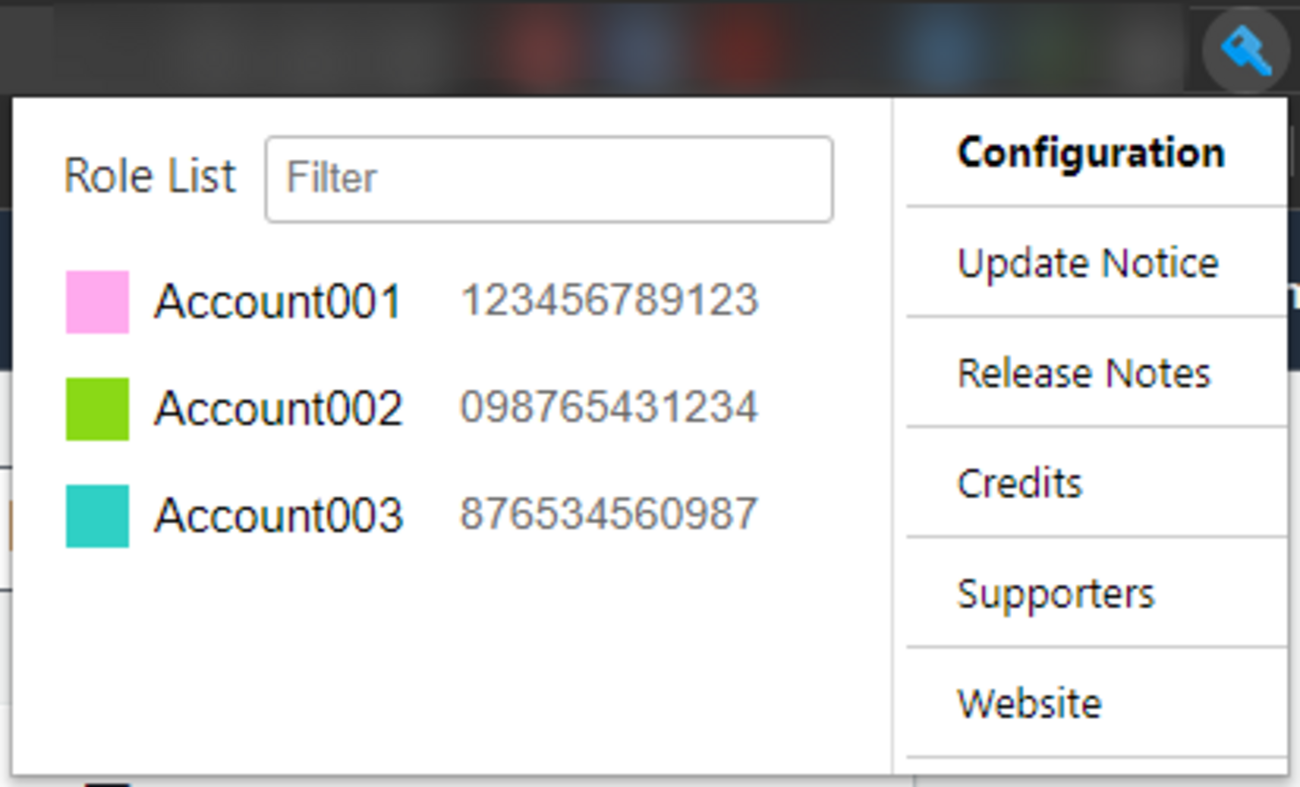Click the teal Account003 color square
The height and width of the screenshot is (787, 1300).
pos(97,516)
